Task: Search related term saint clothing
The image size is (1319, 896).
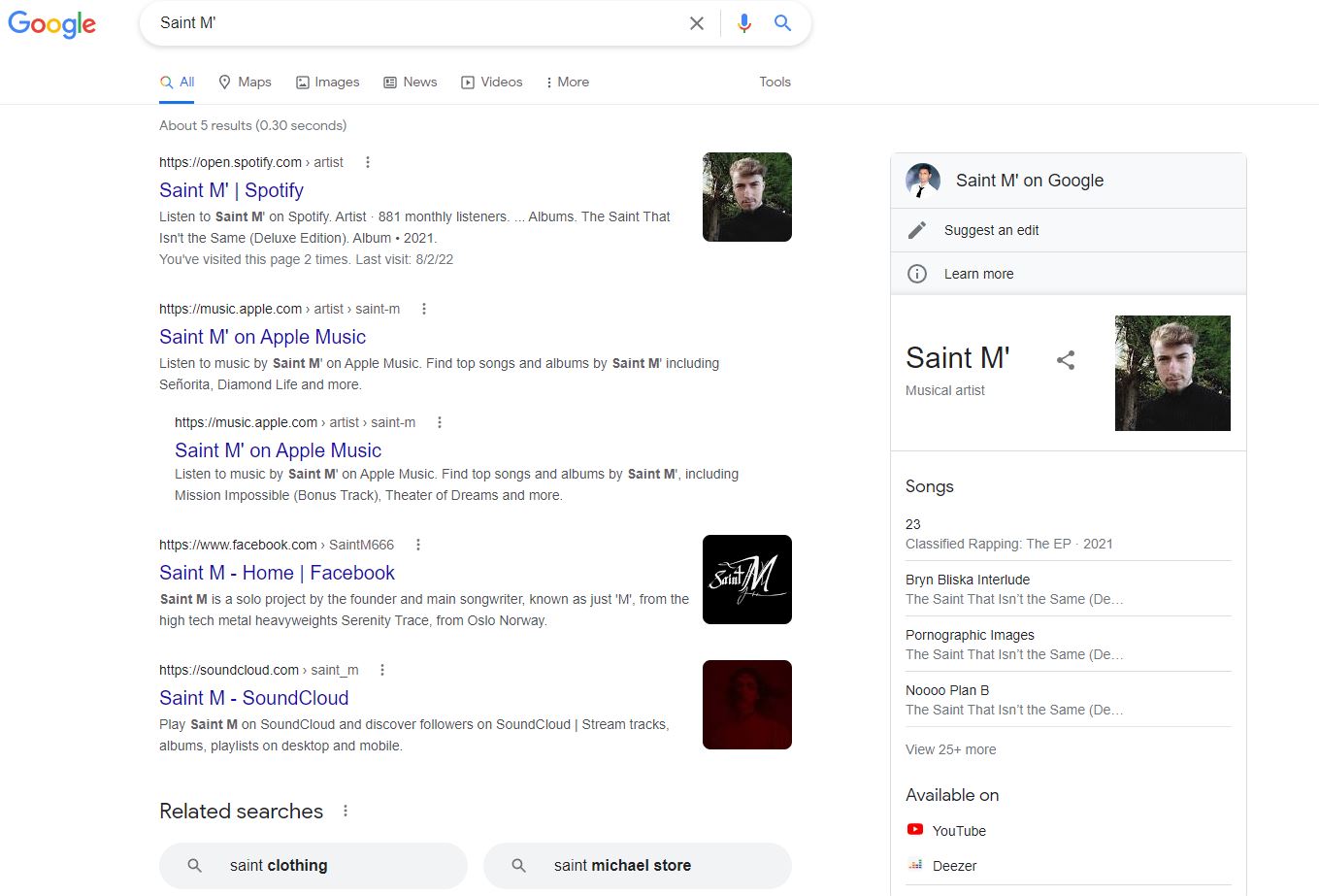Action: (x=313, y=866)
